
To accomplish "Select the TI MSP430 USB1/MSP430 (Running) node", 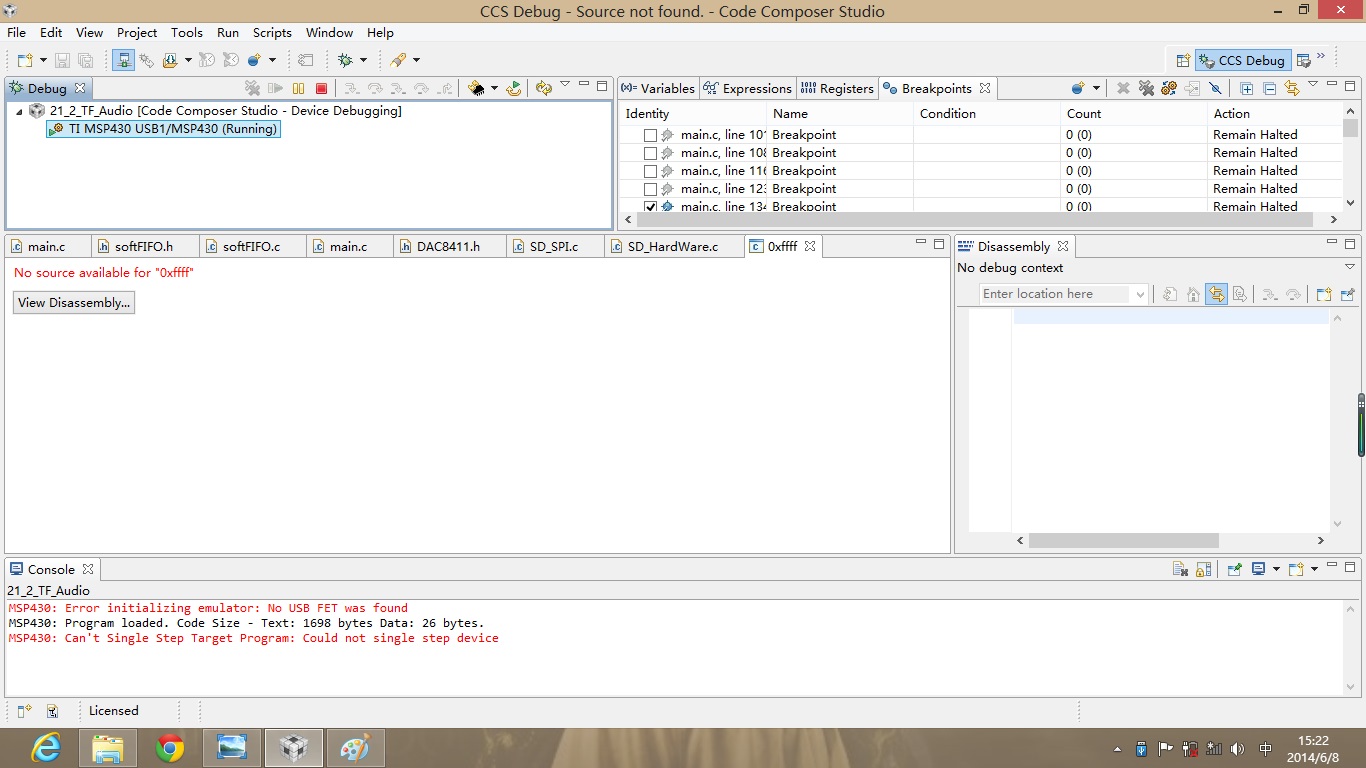I will point(164,129).
